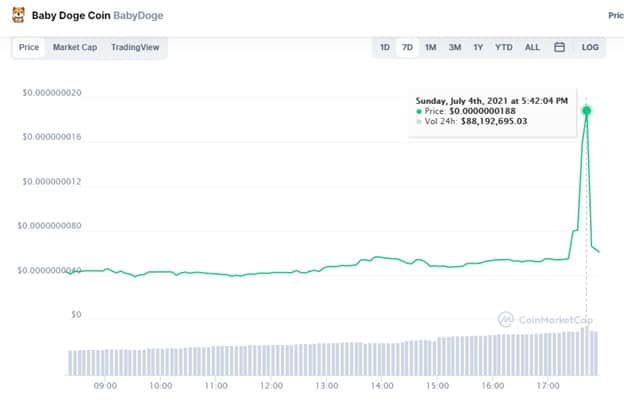Open the calendar date range picker

(x=559, y=47)
